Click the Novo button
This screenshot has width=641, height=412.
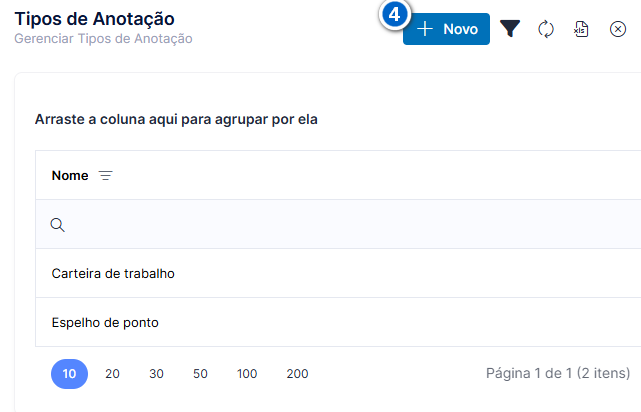point(446,29)
